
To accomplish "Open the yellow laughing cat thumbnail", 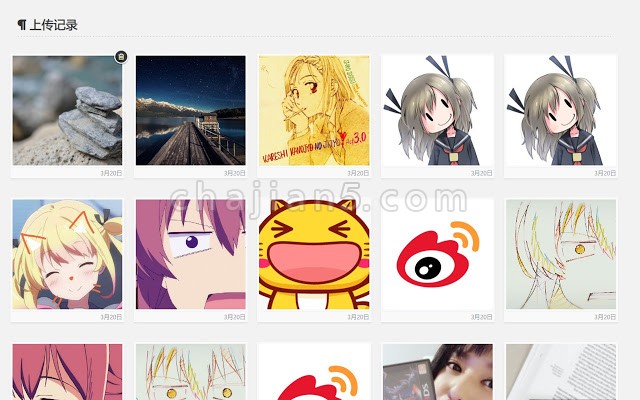I will [314, 254].
